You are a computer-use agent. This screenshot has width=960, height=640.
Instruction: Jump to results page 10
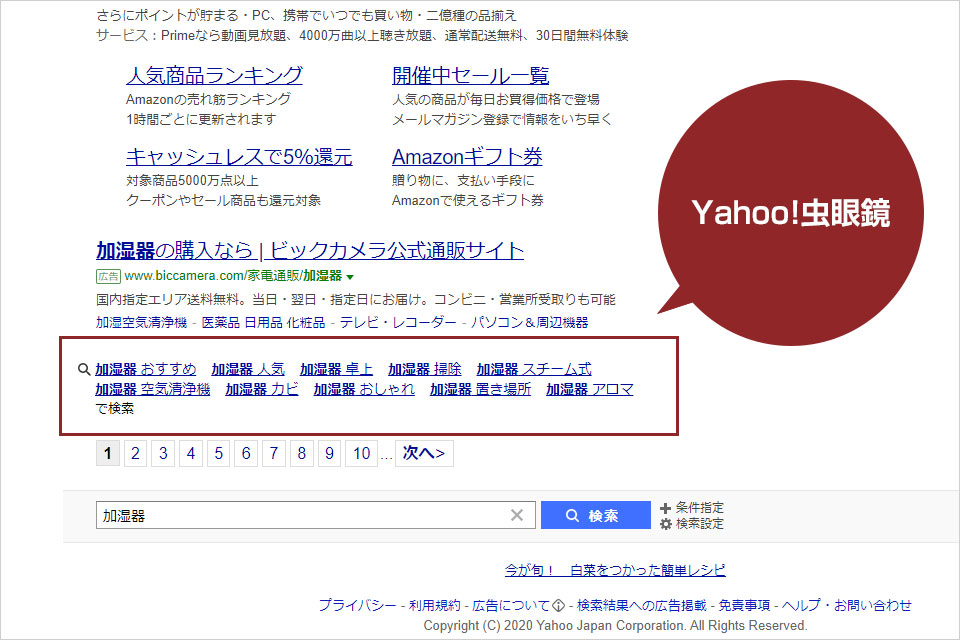[x=362, y=453]
